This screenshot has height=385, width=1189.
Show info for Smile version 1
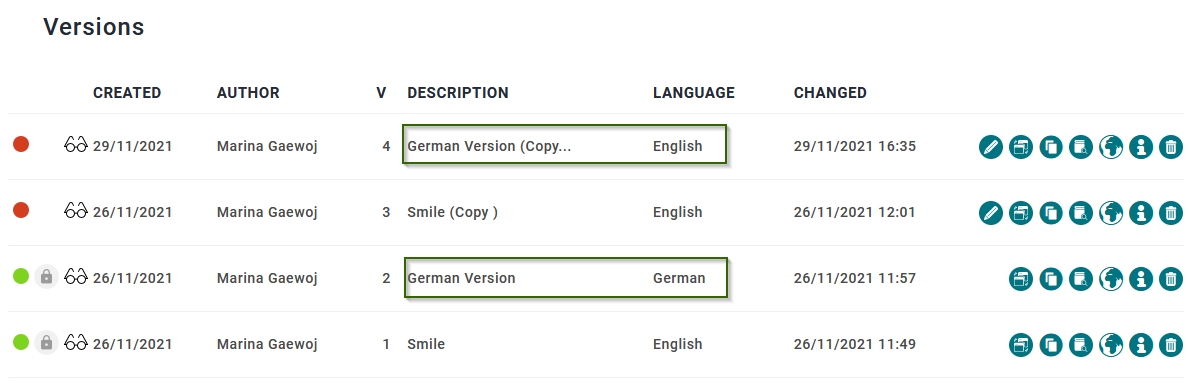tap(1141, 345)
